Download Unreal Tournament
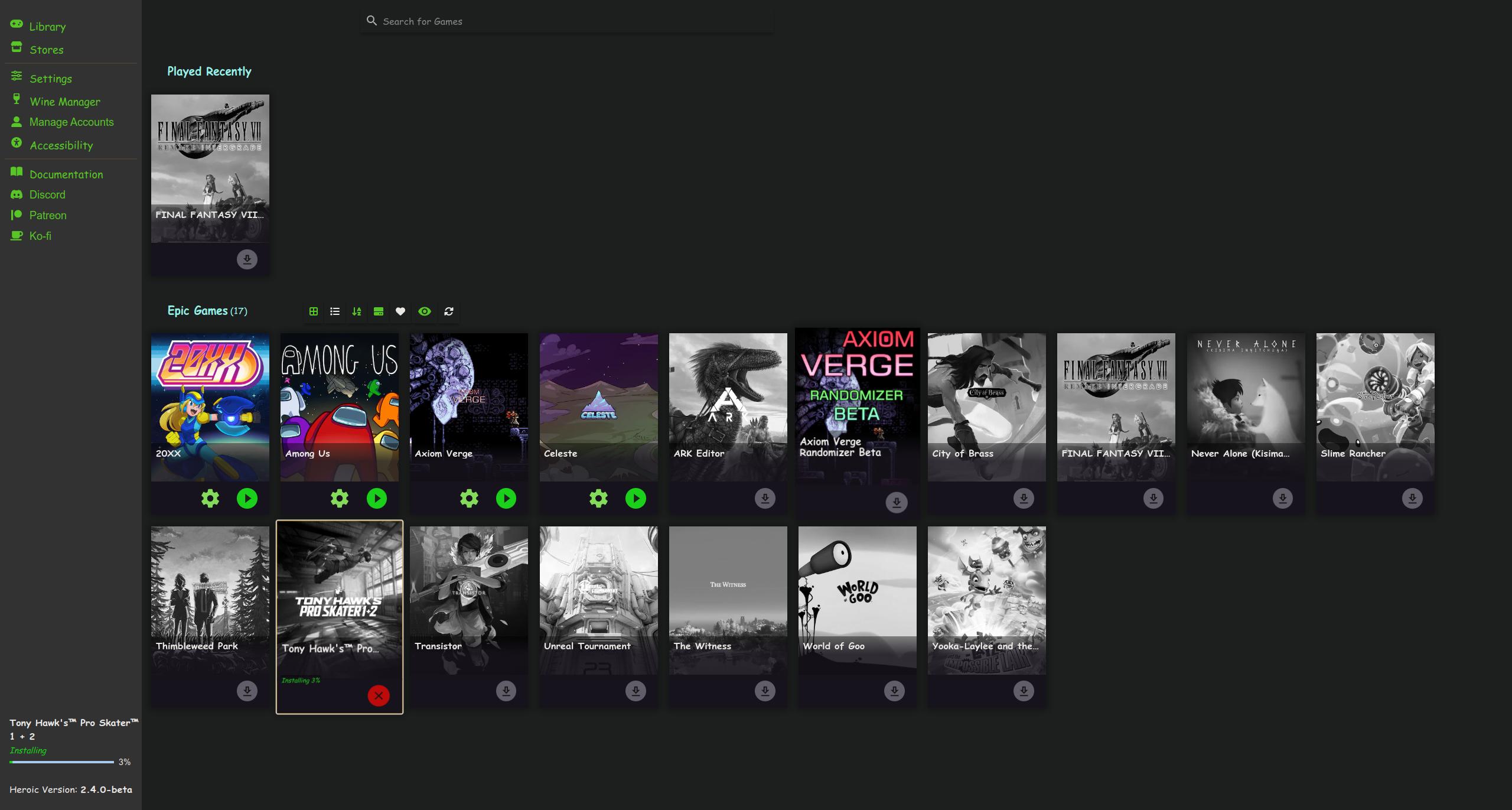This screenshot has height=810, width=1512. (636, 691)
